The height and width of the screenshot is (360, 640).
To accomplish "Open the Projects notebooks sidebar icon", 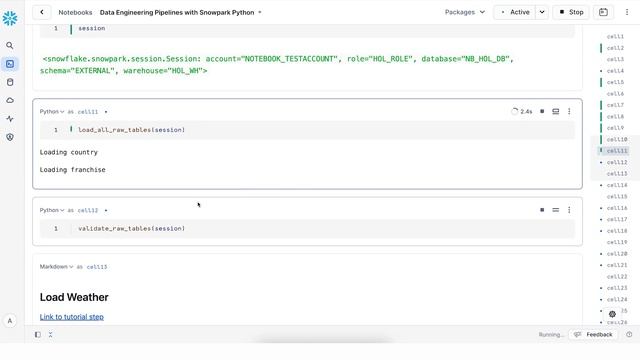I will pyautogui.click(x=10, y=64).
